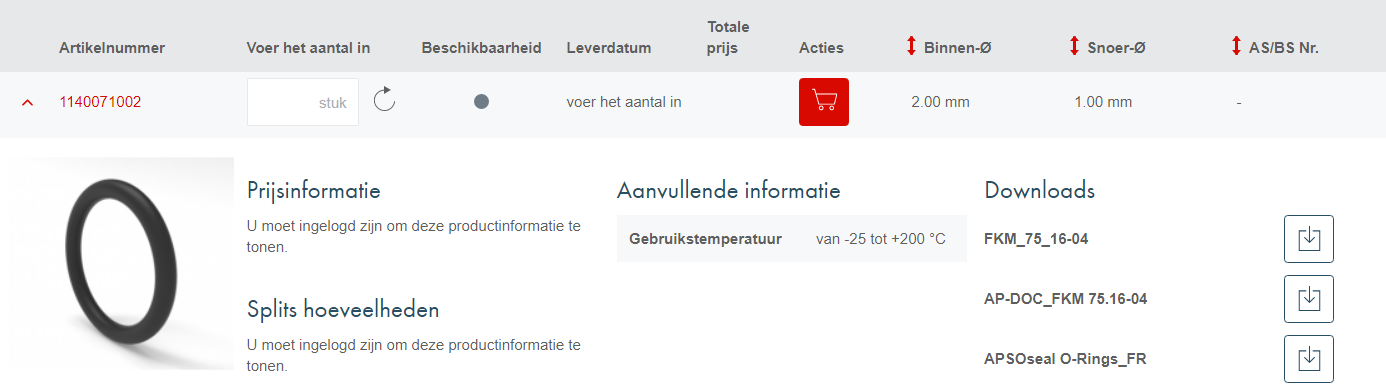Viewport: 1386px width, 392px height.
Task: Click the Artikelnummer column header
Action: pyautogui.click(x=112, y=47)
